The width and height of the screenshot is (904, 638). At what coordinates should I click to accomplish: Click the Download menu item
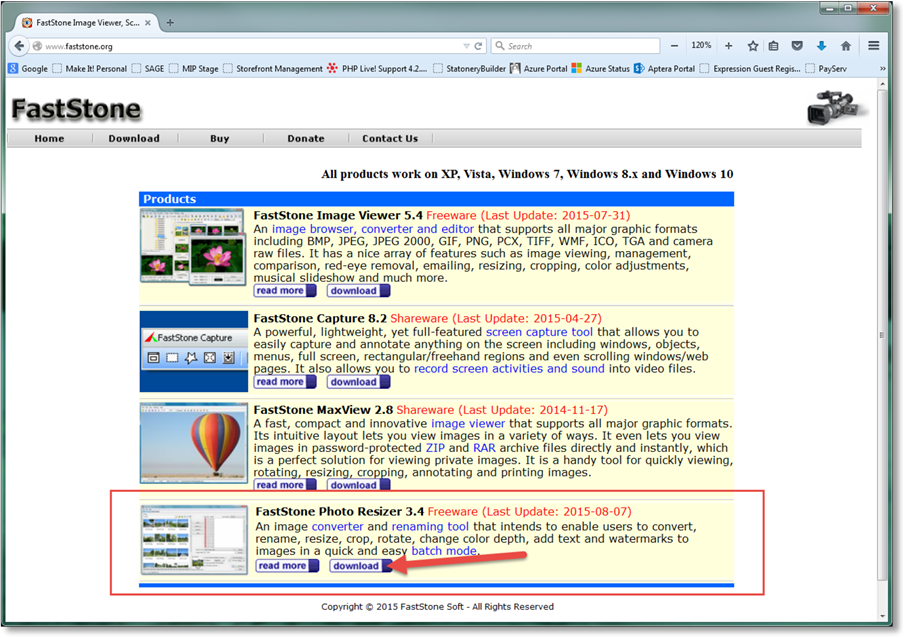click(x=134, y=138)
